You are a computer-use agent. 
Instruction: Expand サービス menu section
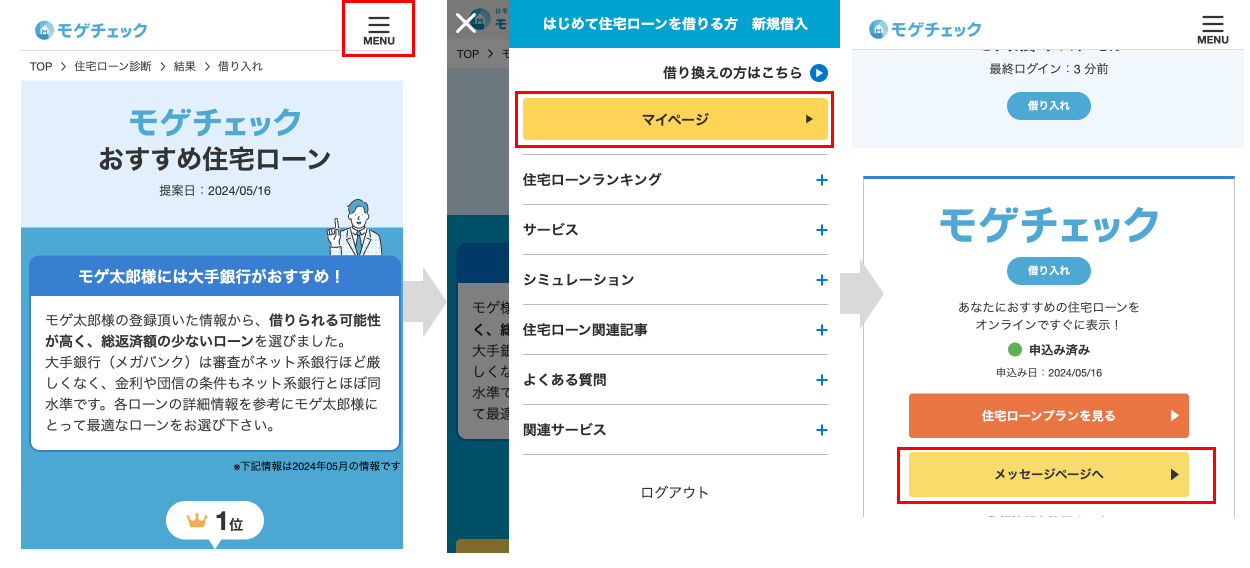point(675,230)
